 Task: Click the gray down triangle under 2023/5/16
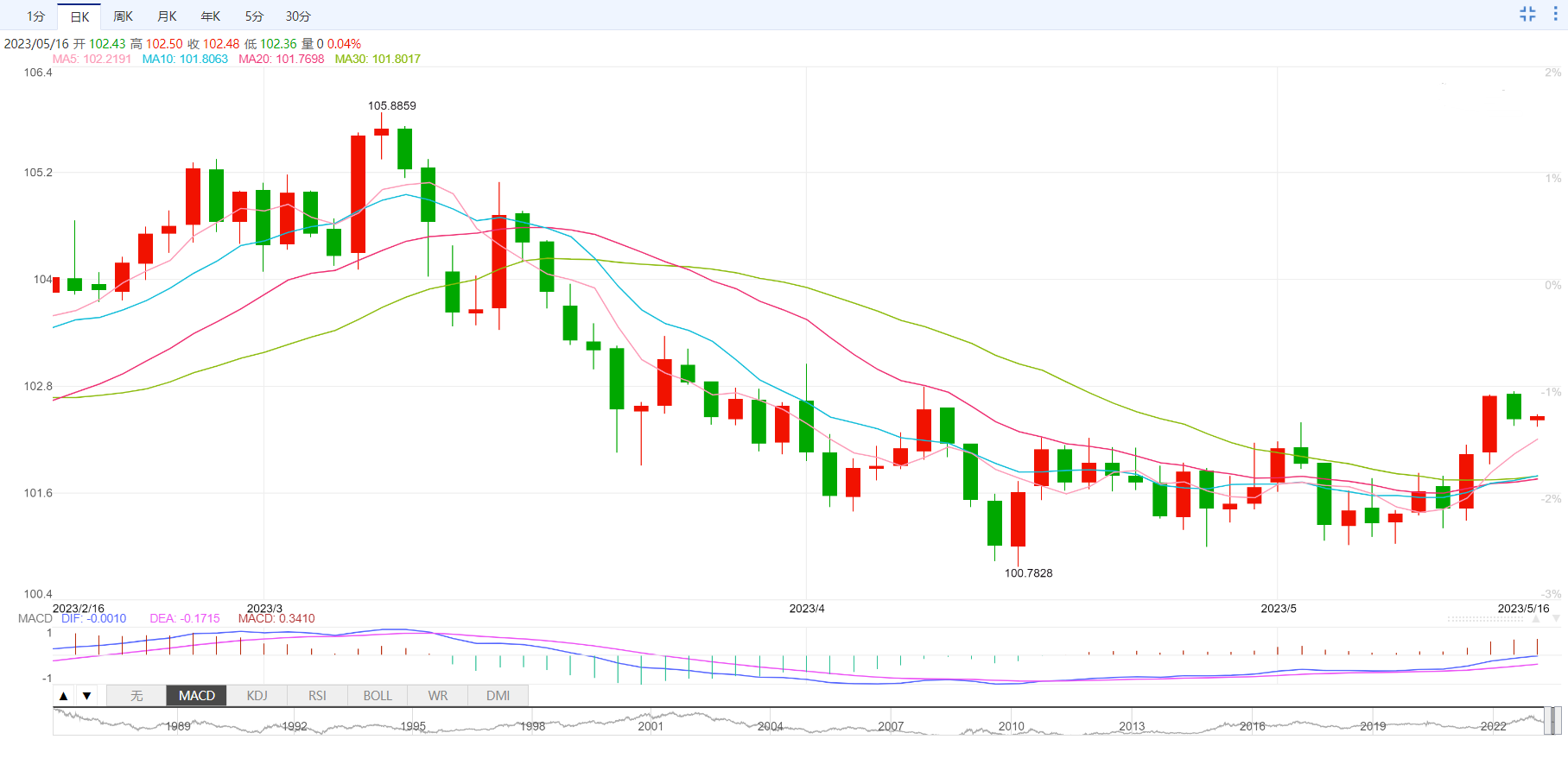(x=1556, y=619)
